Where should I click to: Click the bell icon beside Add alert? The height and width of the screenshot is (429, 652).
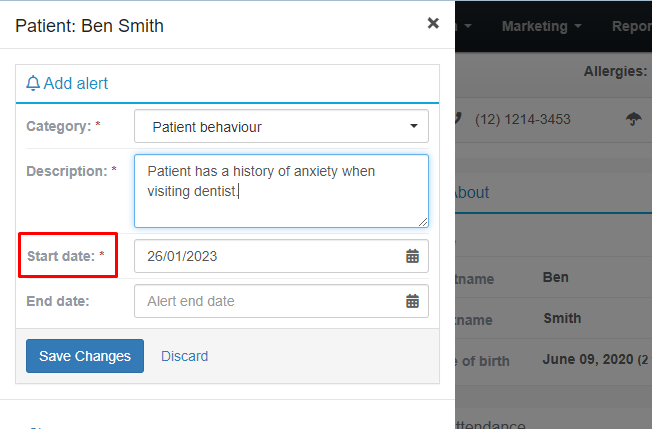(33, 83)
